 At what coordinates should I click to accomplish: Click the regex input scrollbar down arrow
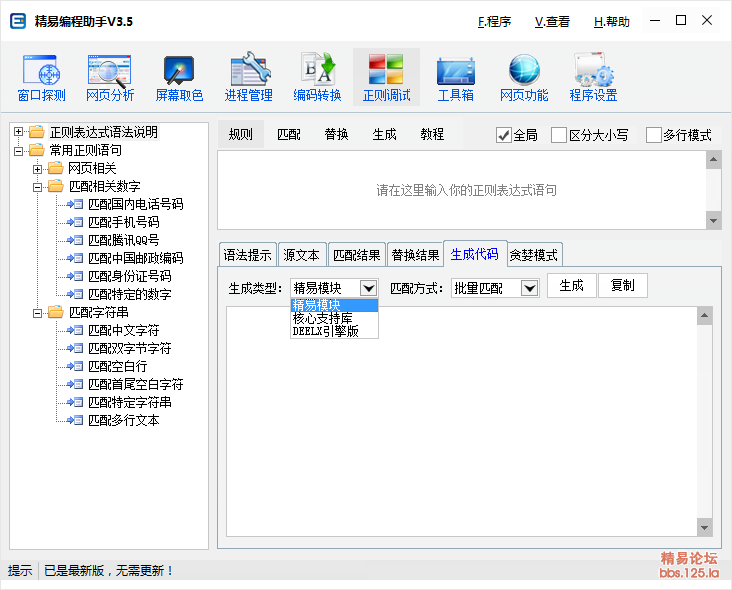click(x=713, y=220)
